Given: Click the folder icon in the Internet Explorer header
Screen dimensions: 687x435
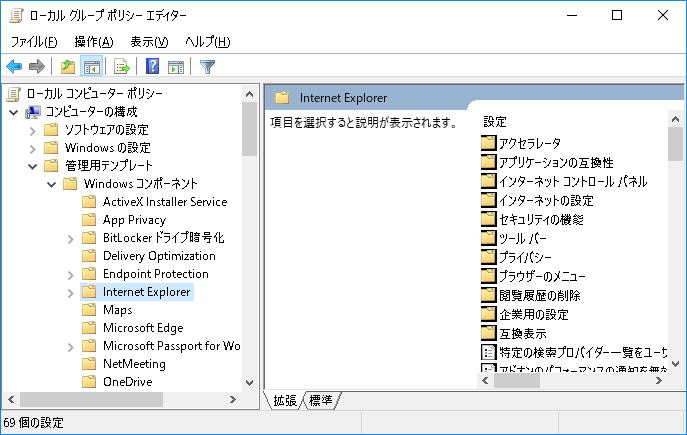Looking at the screenshot, I should click(282, 97).
